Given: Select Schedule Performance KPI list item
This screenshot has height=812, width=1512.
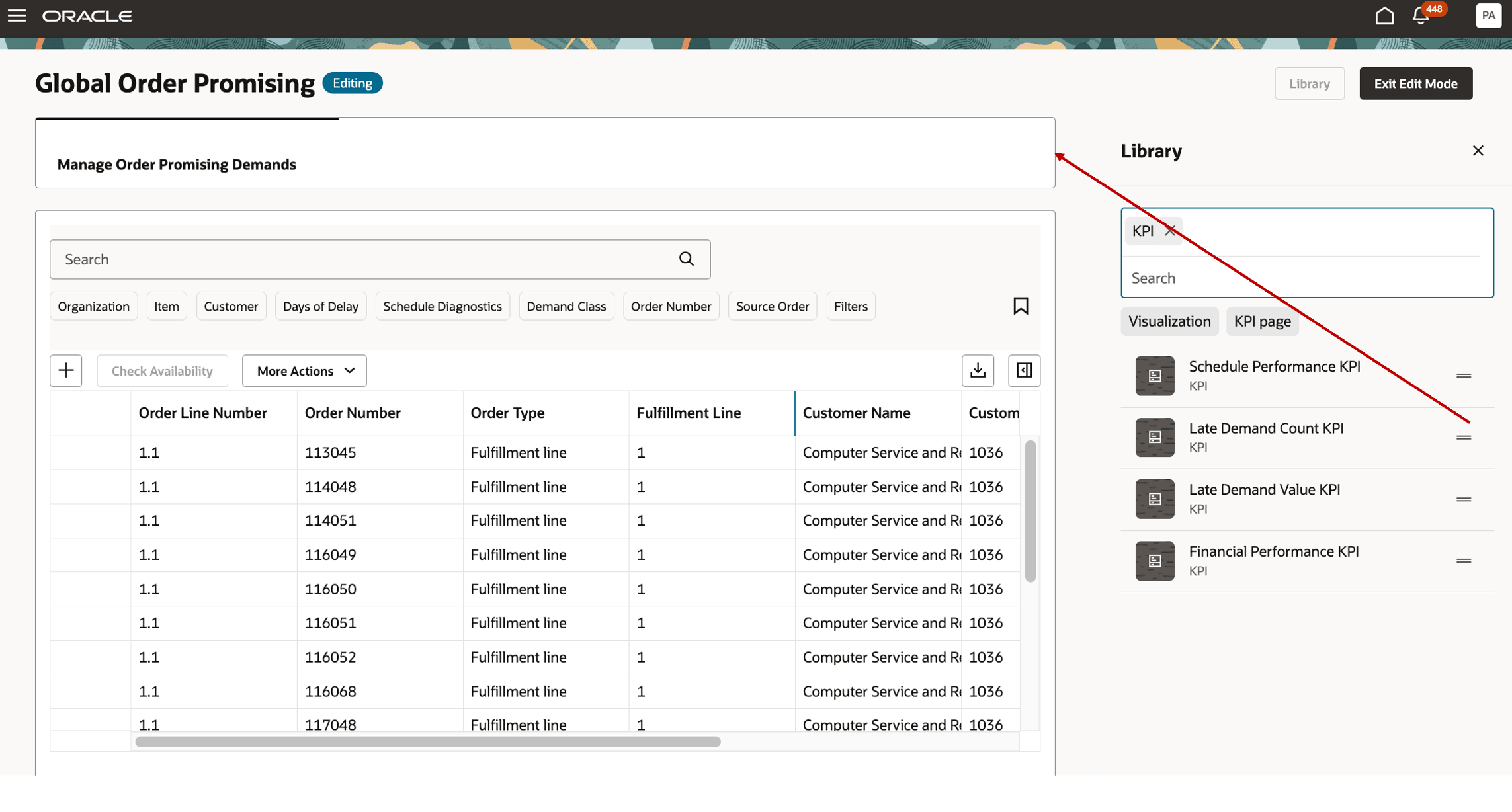Looking at the screenshot, I should (1307, 376).
